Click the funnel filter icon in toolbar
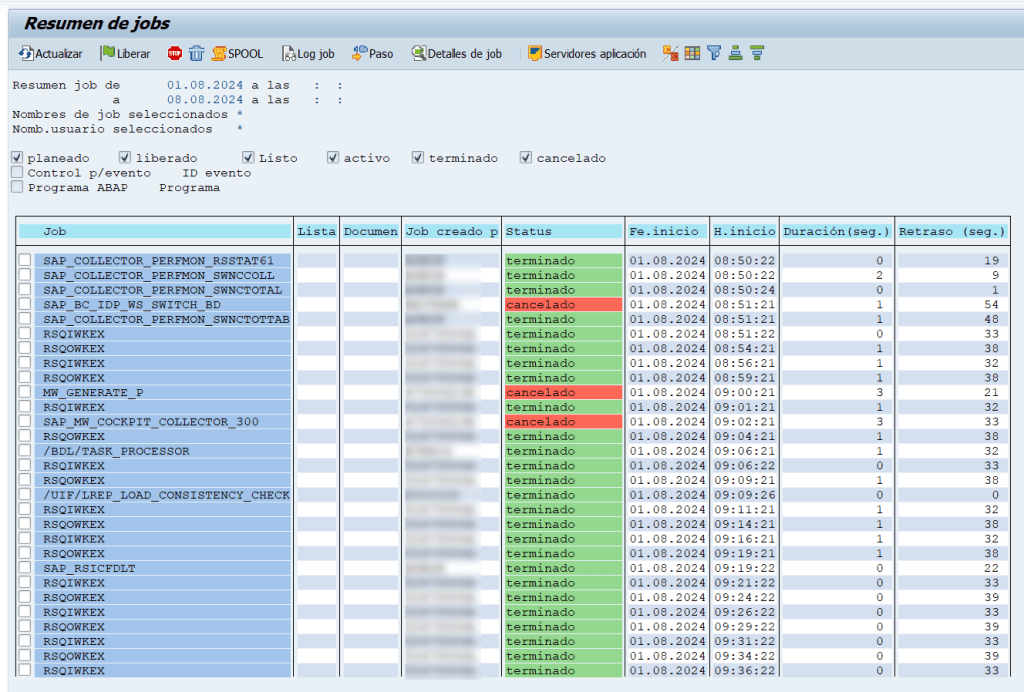Image resolution: width=1024 pixels, height=692 pixels. 714,54
